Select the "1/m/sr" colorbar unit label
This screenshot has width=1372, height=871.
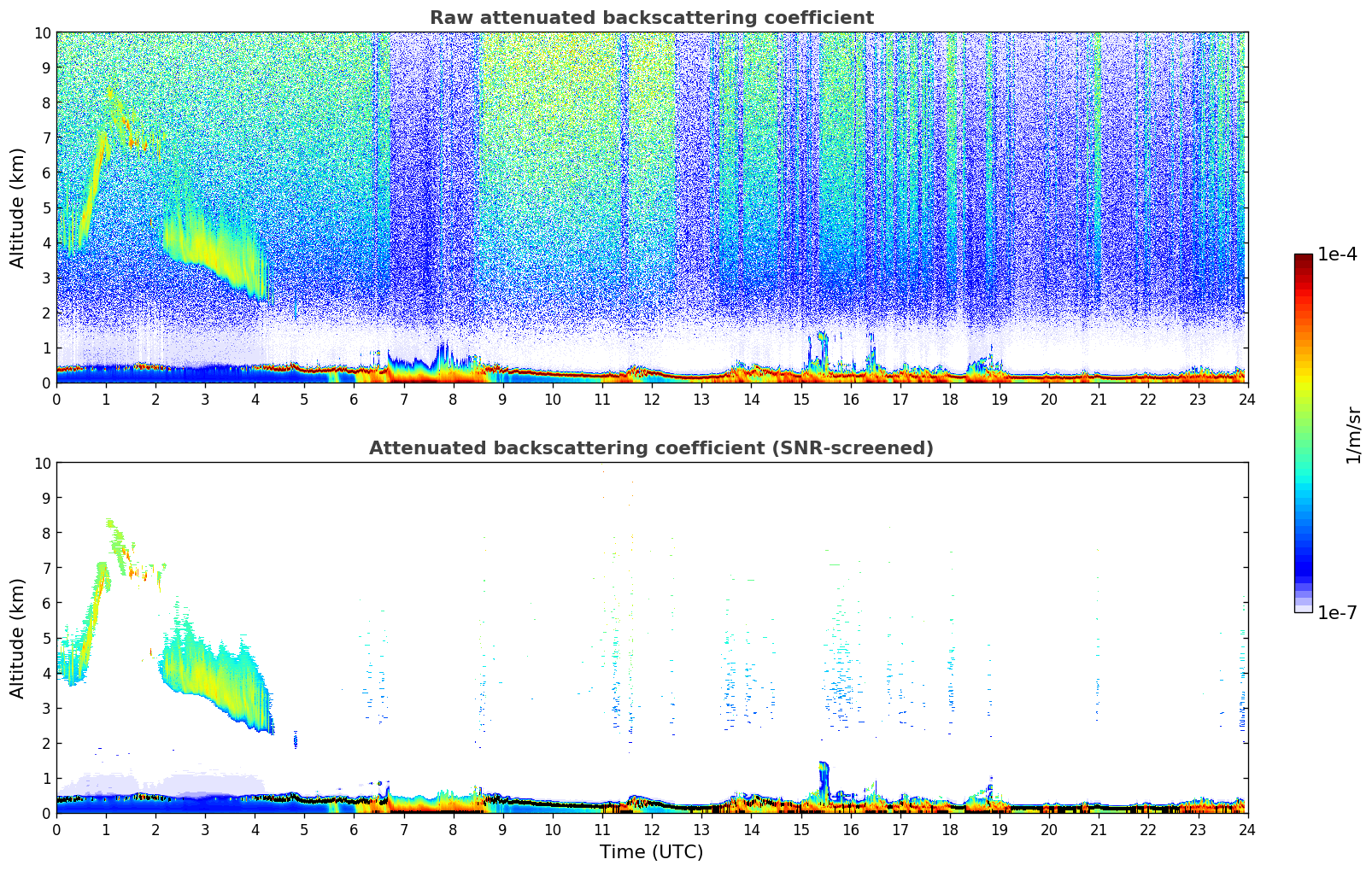coord(1352,434)
